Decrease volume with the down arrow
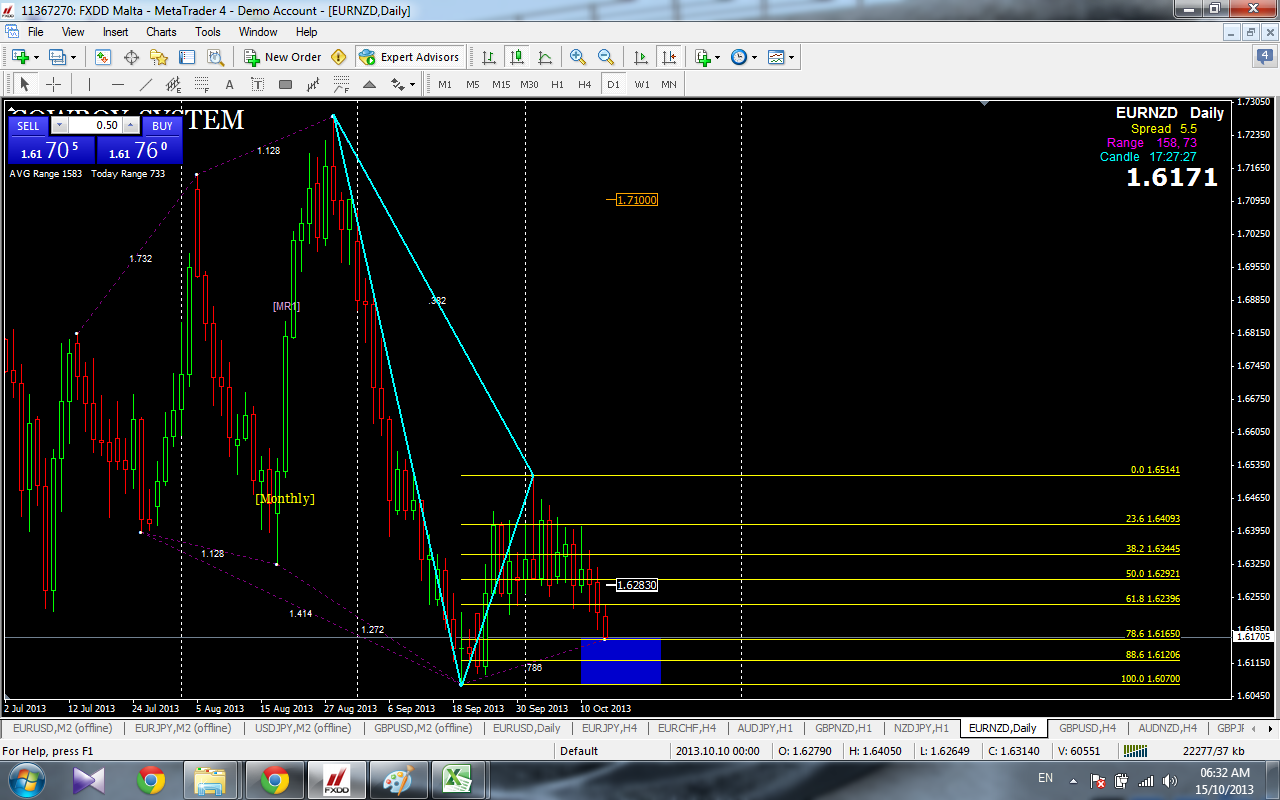The image size is (1280, 800). [59, 125]
